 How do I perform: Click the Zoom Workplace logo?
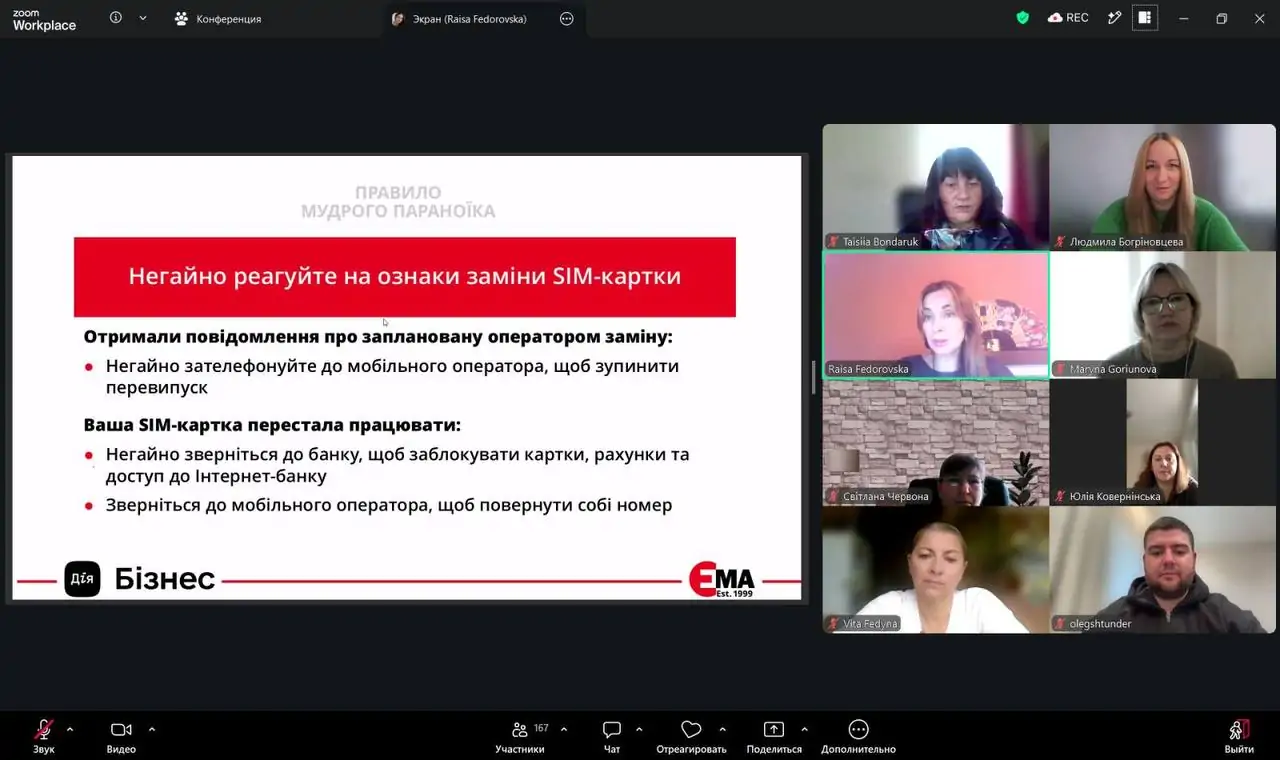pyautogui.click(x=44, y=20)
